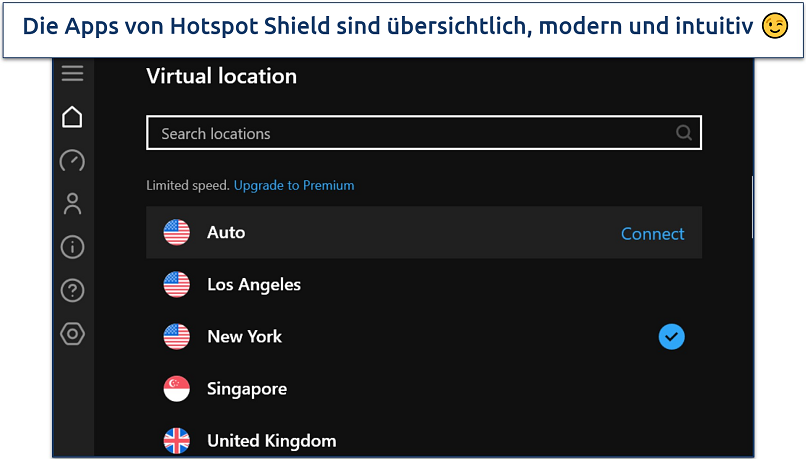The height and width of the screenshot is (459, 806).
Task: Follow the Upgrade to Premium link
Action: coord(294,185)
